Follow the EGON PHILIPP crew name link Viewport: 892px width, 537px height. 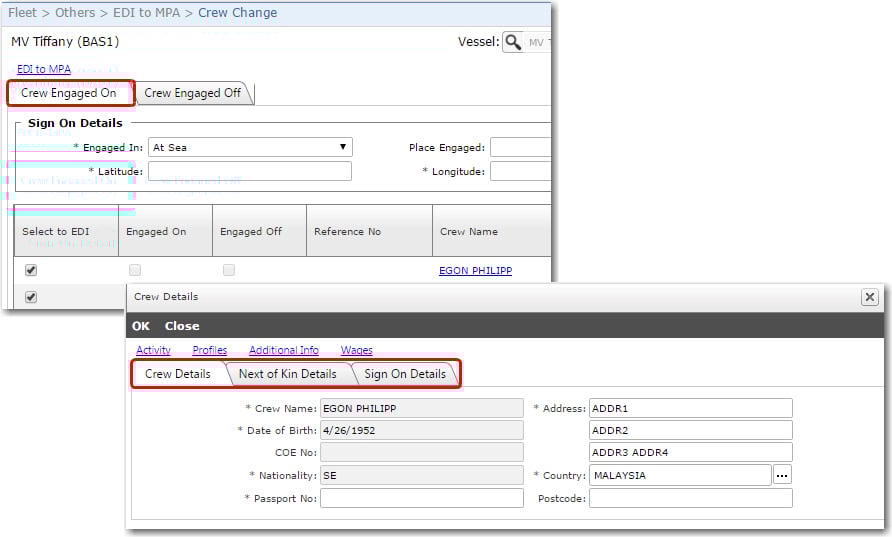click(x=475, y=270)
